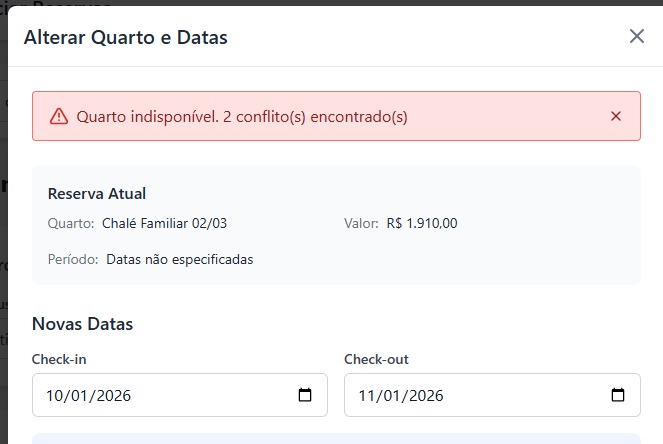Viewport: 663px width, 444px height.
Task: Open the Check-out calendar picker icon
Action: [x=618, y=395]
